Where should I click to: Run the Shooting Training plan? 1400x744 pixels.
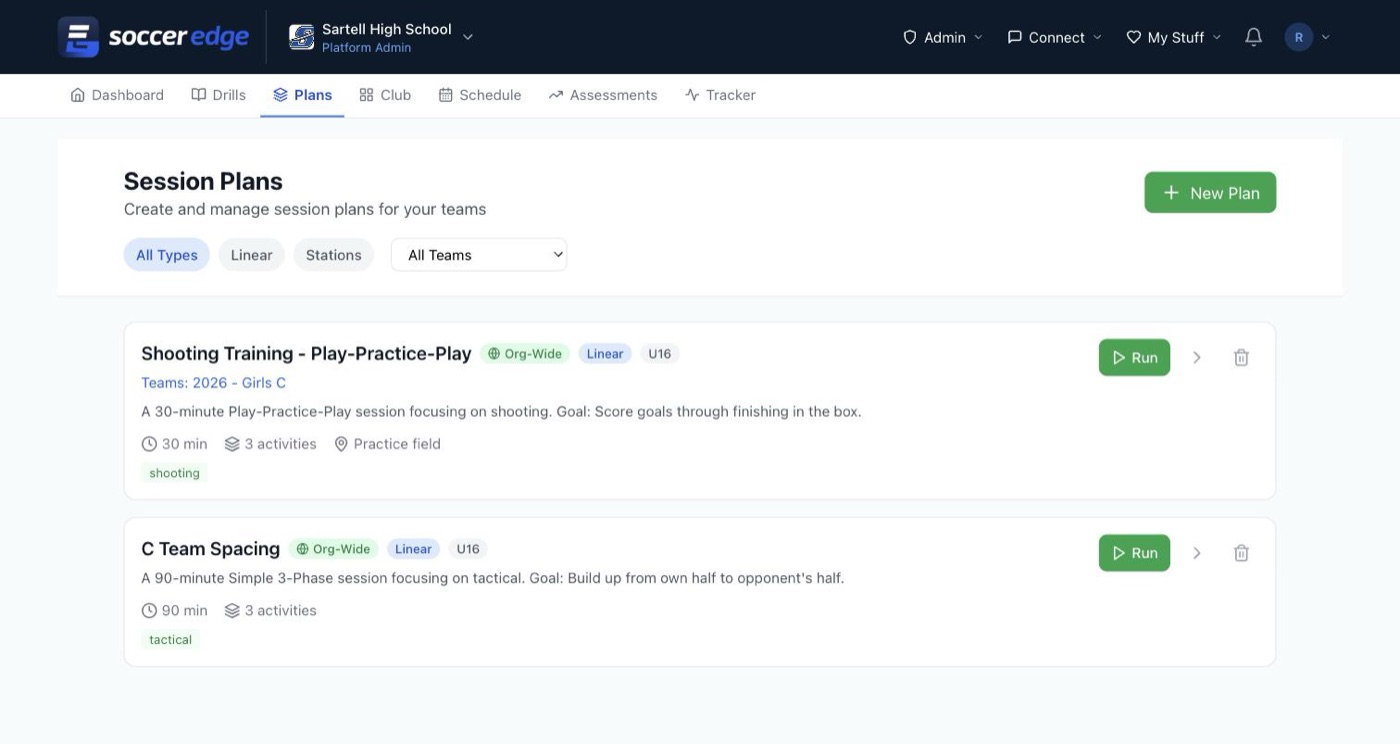[1134, 357]
